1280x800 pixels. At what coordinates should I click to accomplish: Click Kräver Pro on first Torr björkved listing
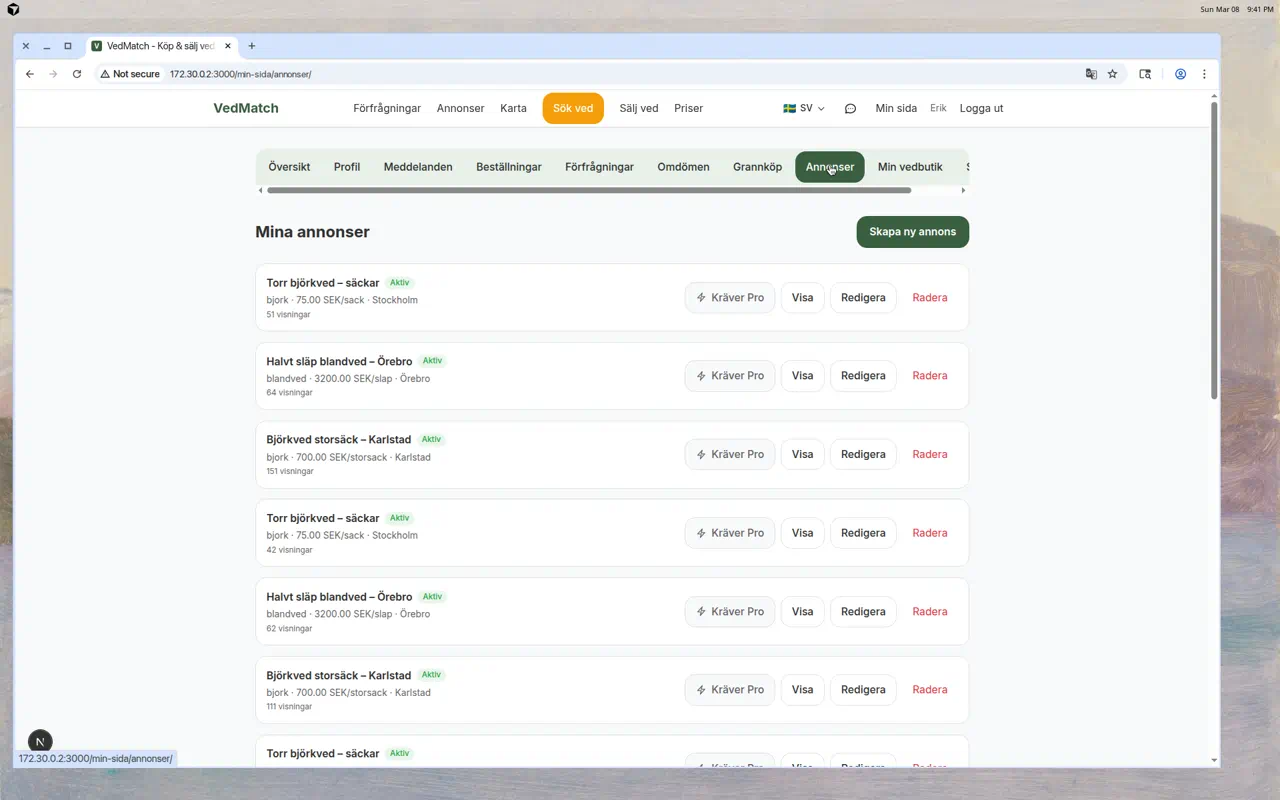pos(729,298)
